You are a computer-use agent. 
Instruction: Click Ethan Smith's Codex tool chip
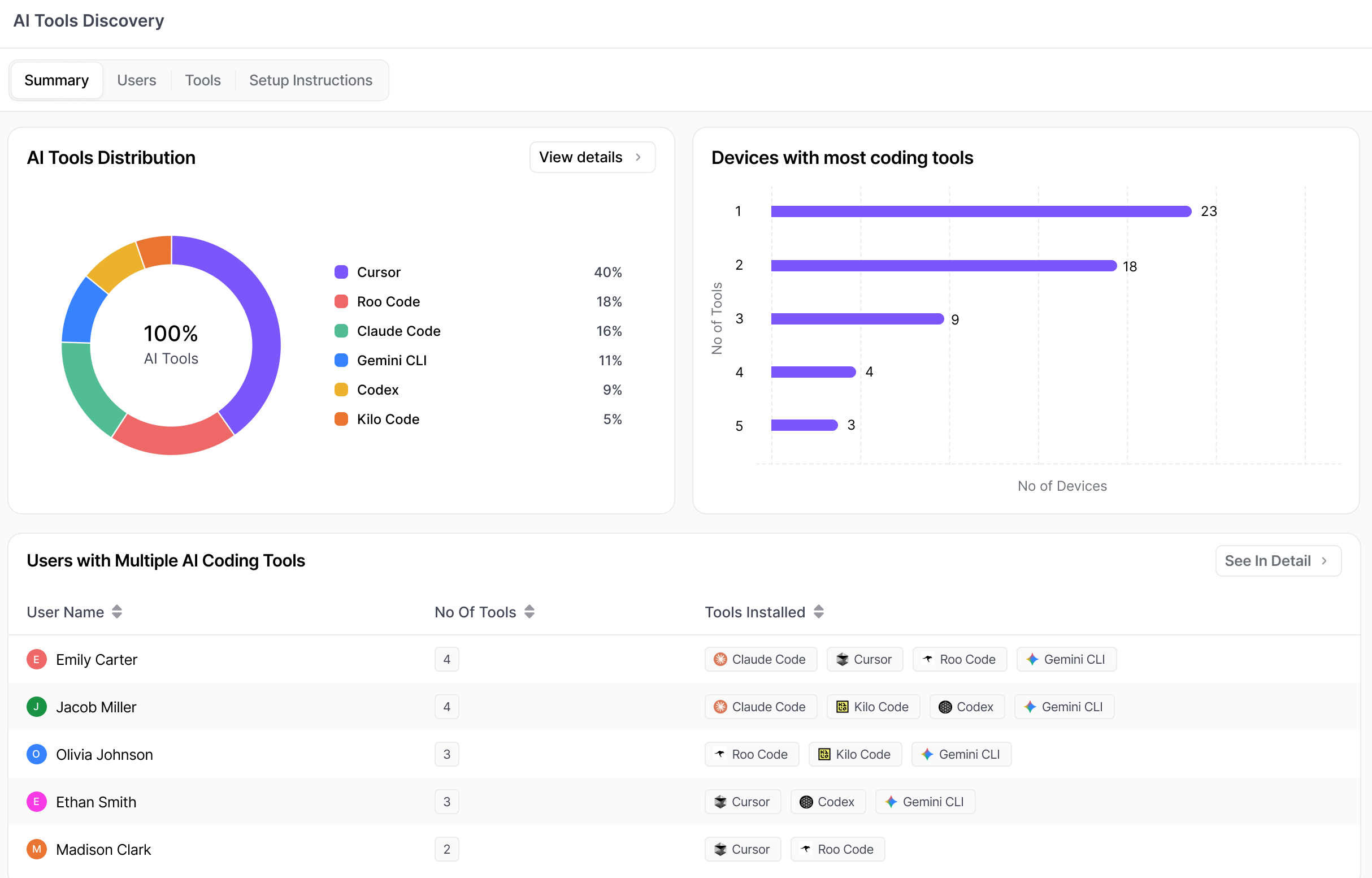point(828,802)
